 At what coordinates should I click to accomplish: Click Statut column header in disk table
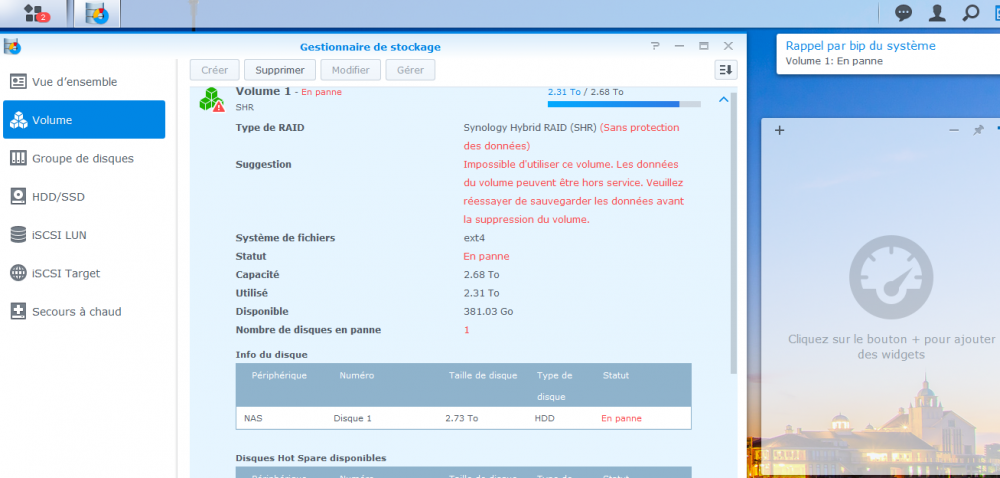pyautogui.click(x=615, y=375)
